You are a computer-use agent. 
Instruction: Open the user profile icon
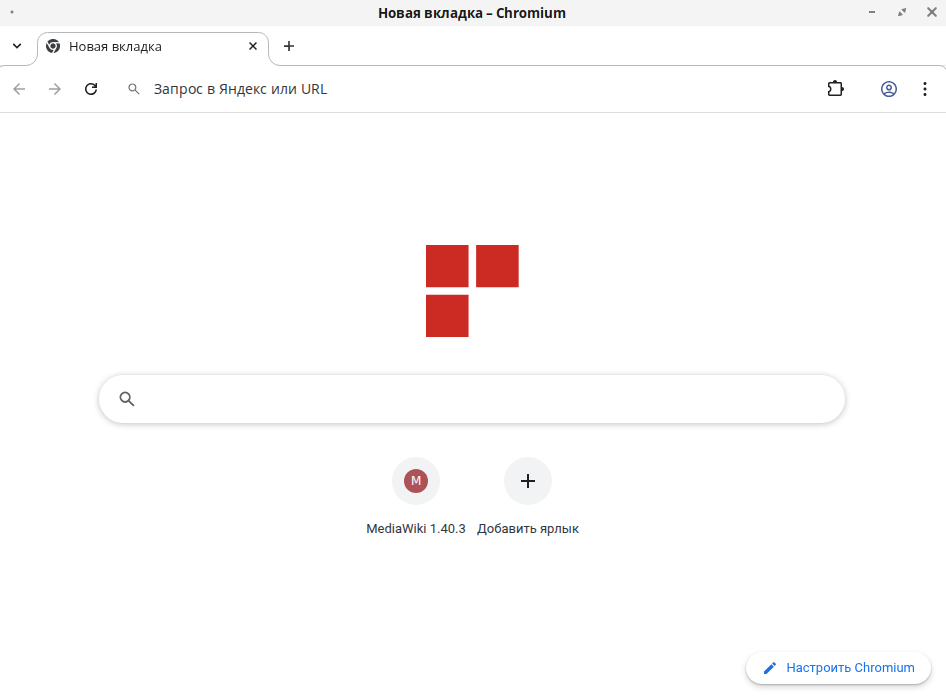(x=888, y=89)
